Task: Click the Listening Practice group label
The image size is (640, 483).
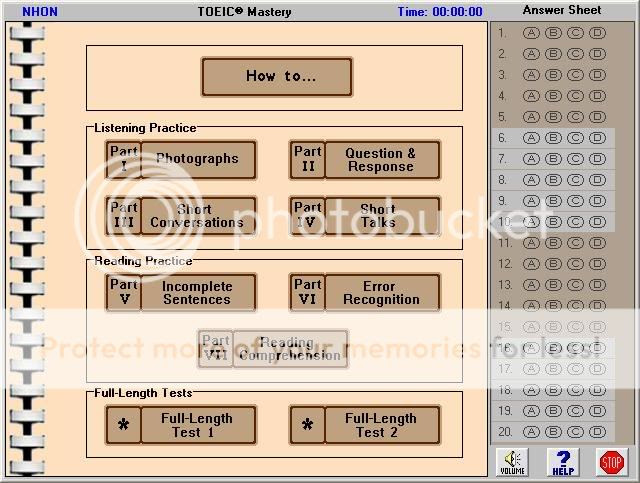Action: tap(145, 128)
